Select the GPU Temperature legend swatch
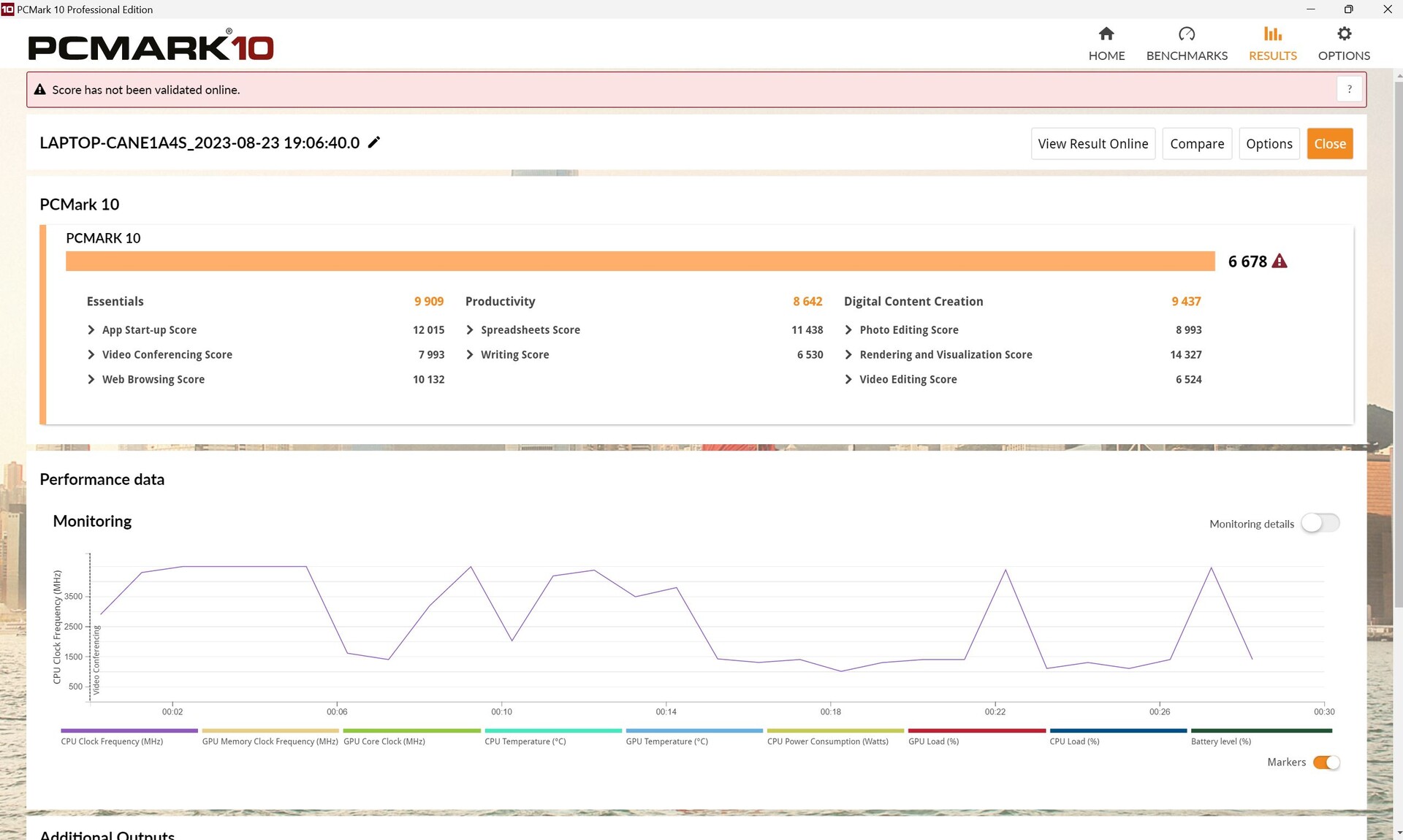 pyautogui.click(x=694, y=730)
